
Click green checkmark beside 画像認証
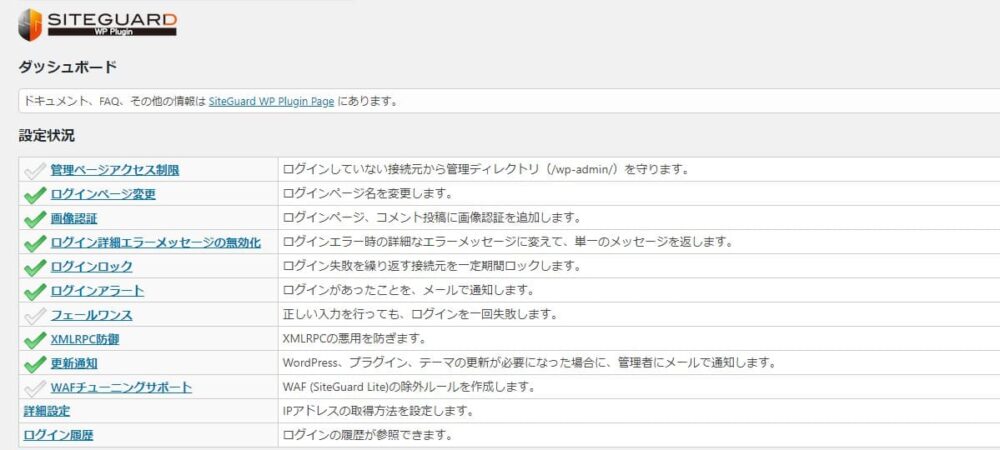coord(34,219)
